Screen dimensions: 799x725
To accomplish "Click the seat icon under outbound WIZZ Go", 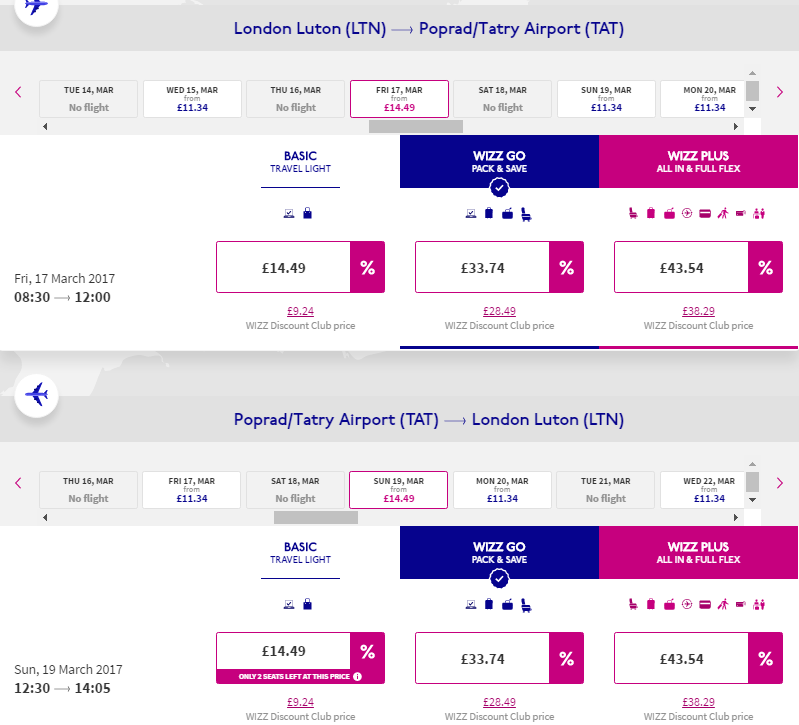I will [525, 213].
